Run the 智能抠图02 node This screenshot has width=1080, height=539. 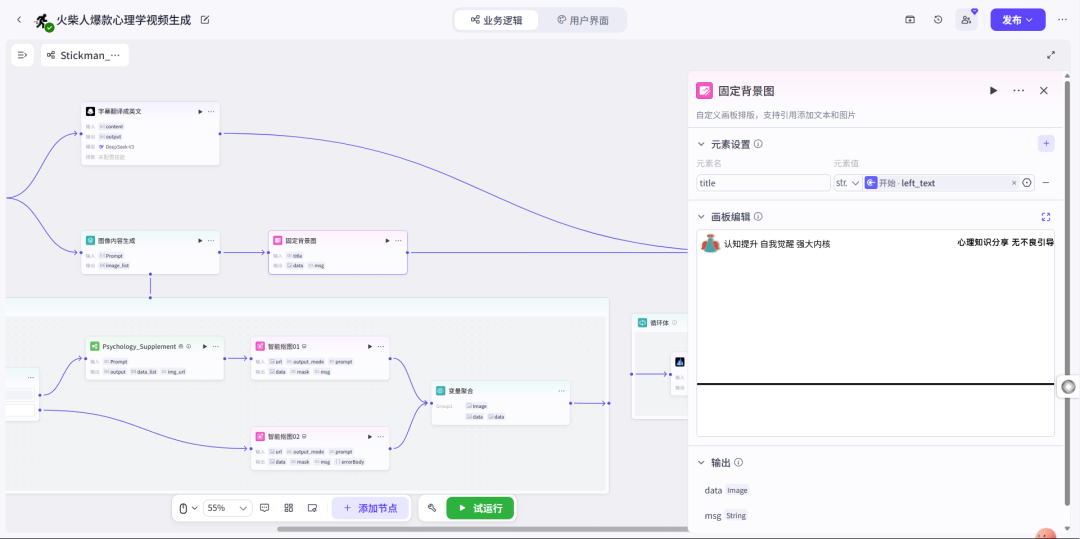coord(370,436)
